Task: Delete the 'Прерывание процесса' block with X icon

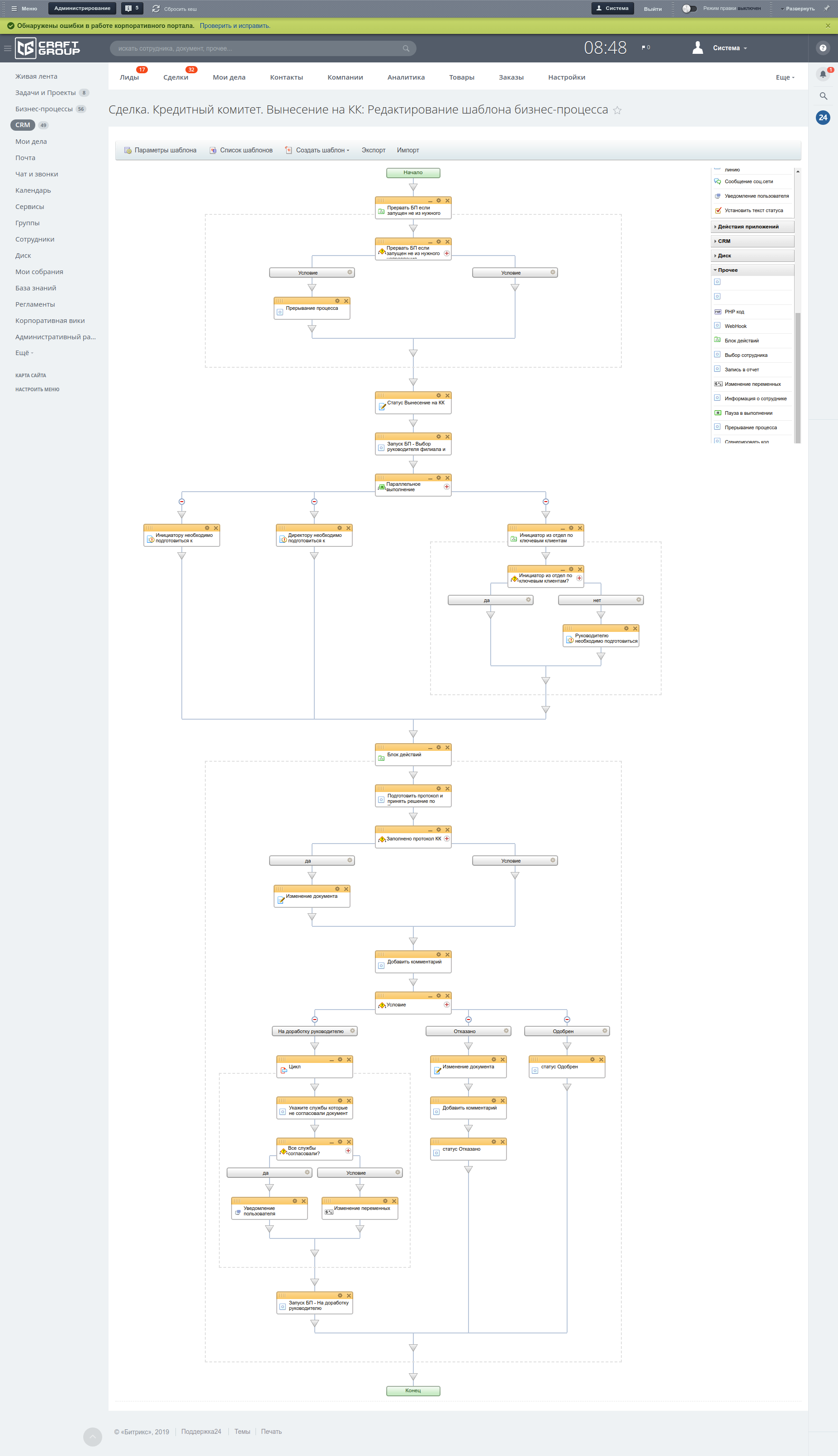Action: pyautogui.click(x=346, y=301)
